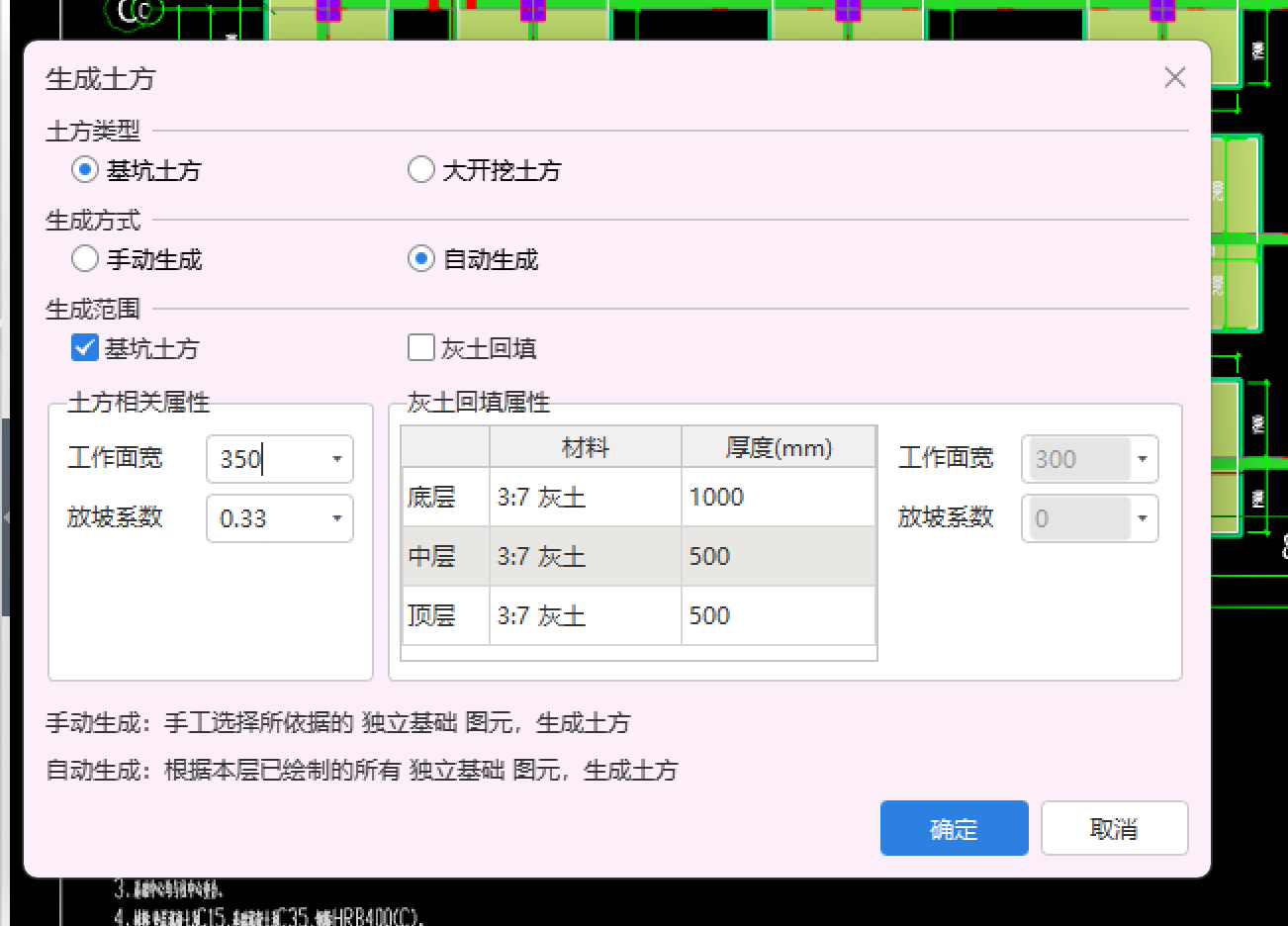Click the 顶层 thickness cell 500

tap(779, 615)
